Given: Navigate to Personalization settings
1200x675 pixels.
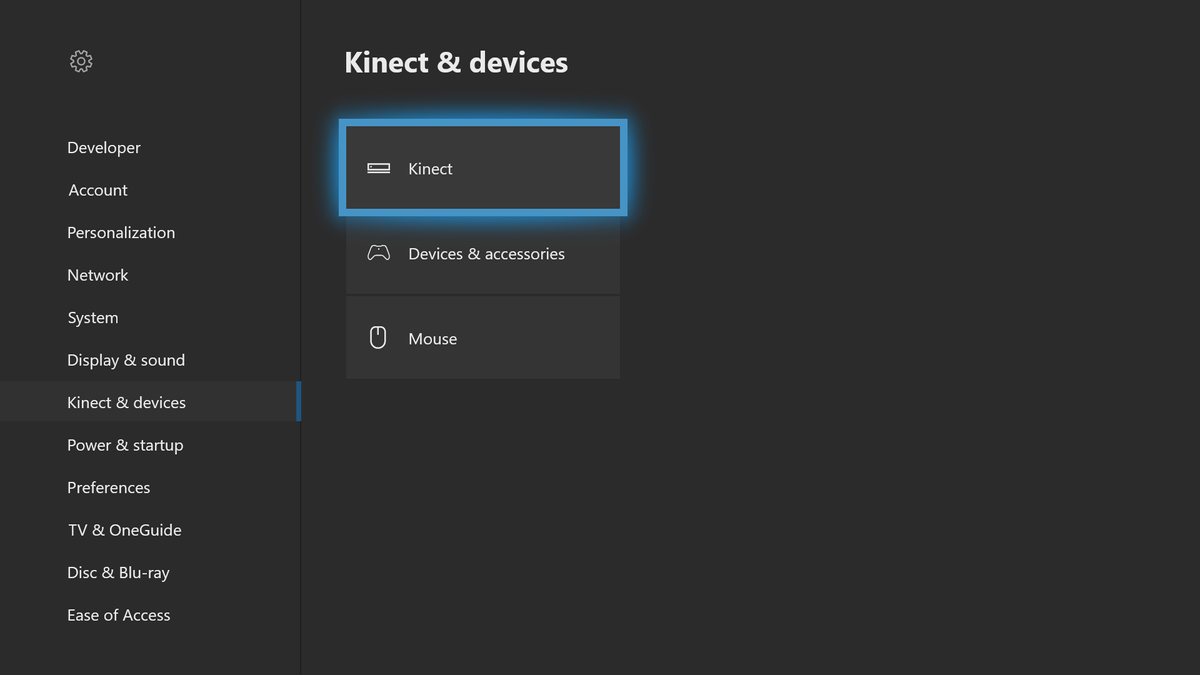Looking at the screenshot, I should click(x=120, y=232).
